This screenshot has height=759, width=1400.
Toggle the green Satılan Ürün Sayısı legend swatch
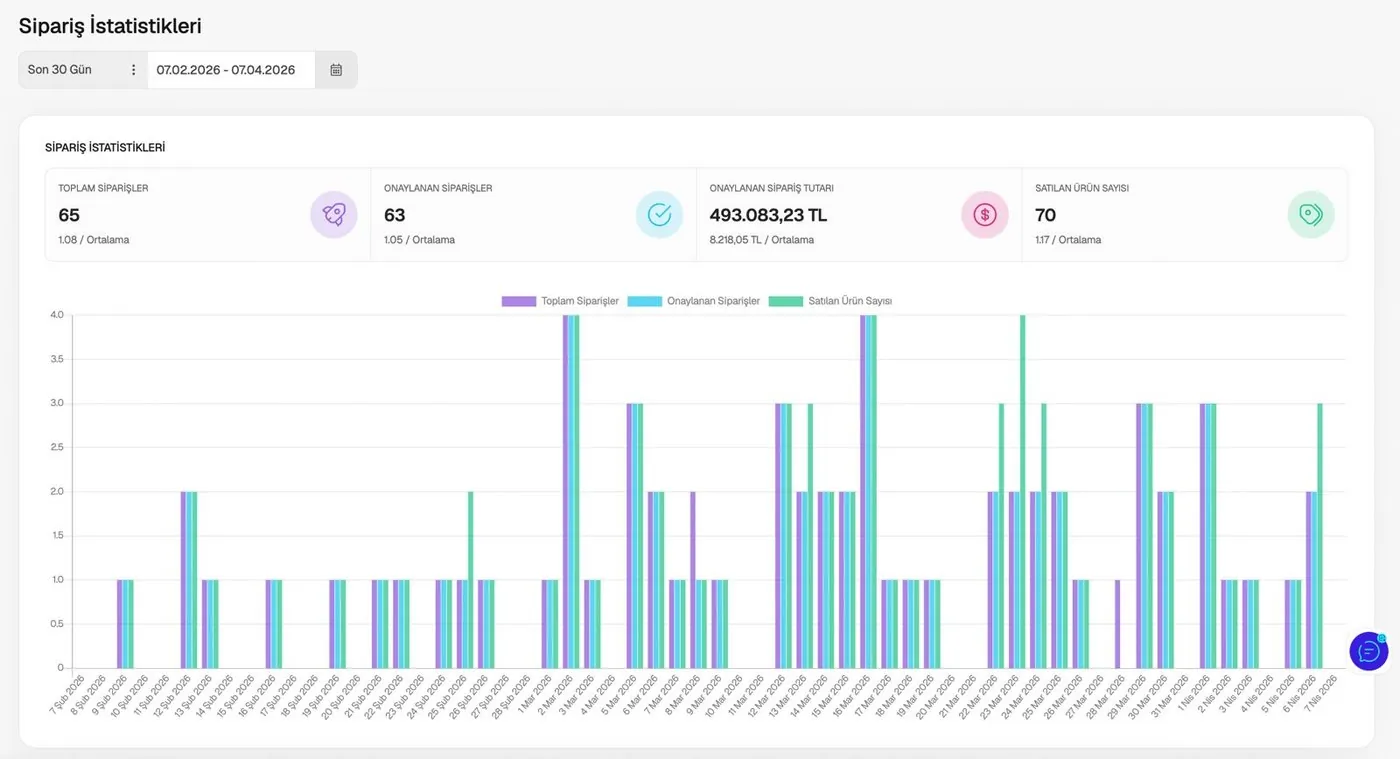(x=786, y=301)
